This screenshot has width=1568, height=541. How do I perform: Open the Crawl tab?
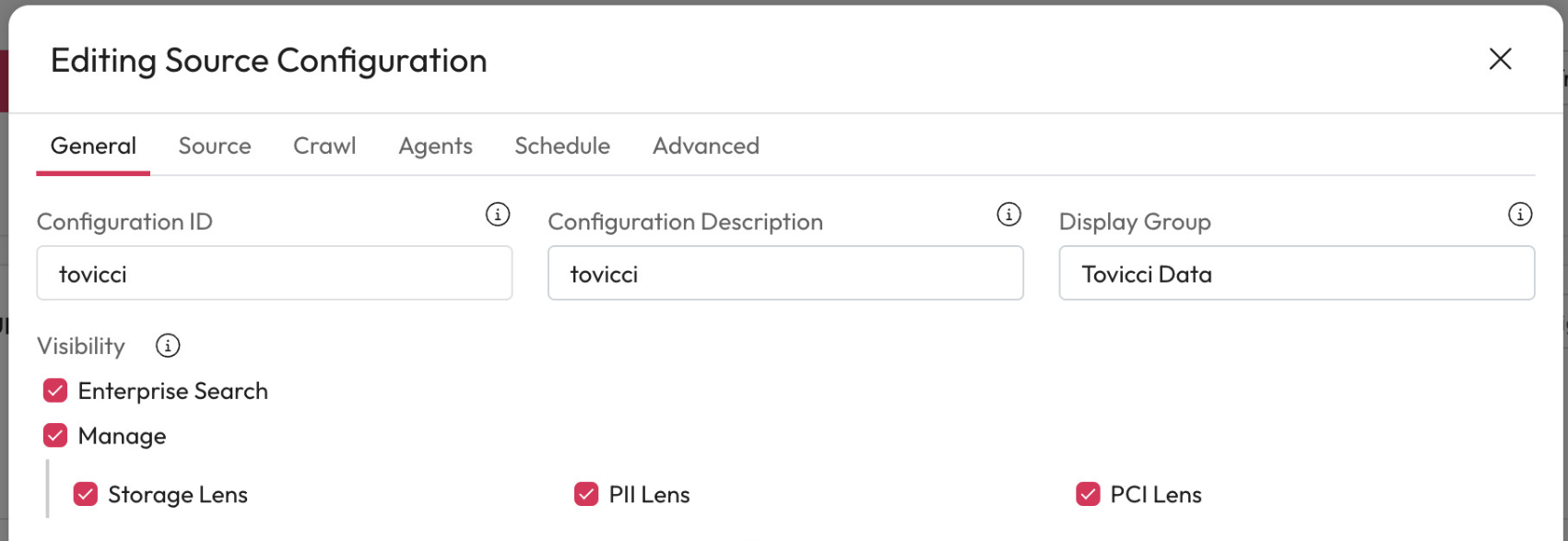tap(324, 146)
